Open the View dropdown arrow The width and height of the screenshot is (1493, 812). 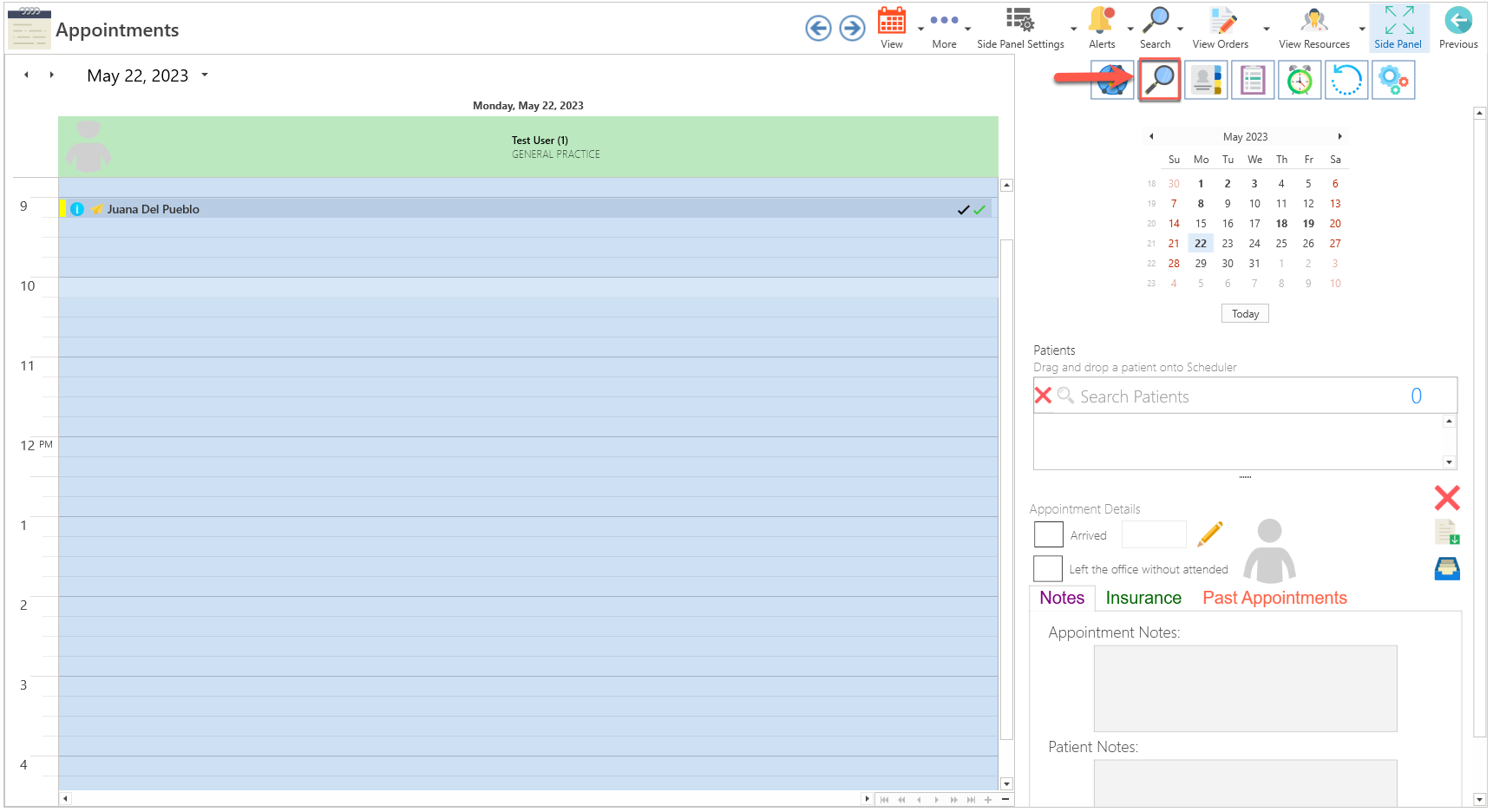point(920,29)
